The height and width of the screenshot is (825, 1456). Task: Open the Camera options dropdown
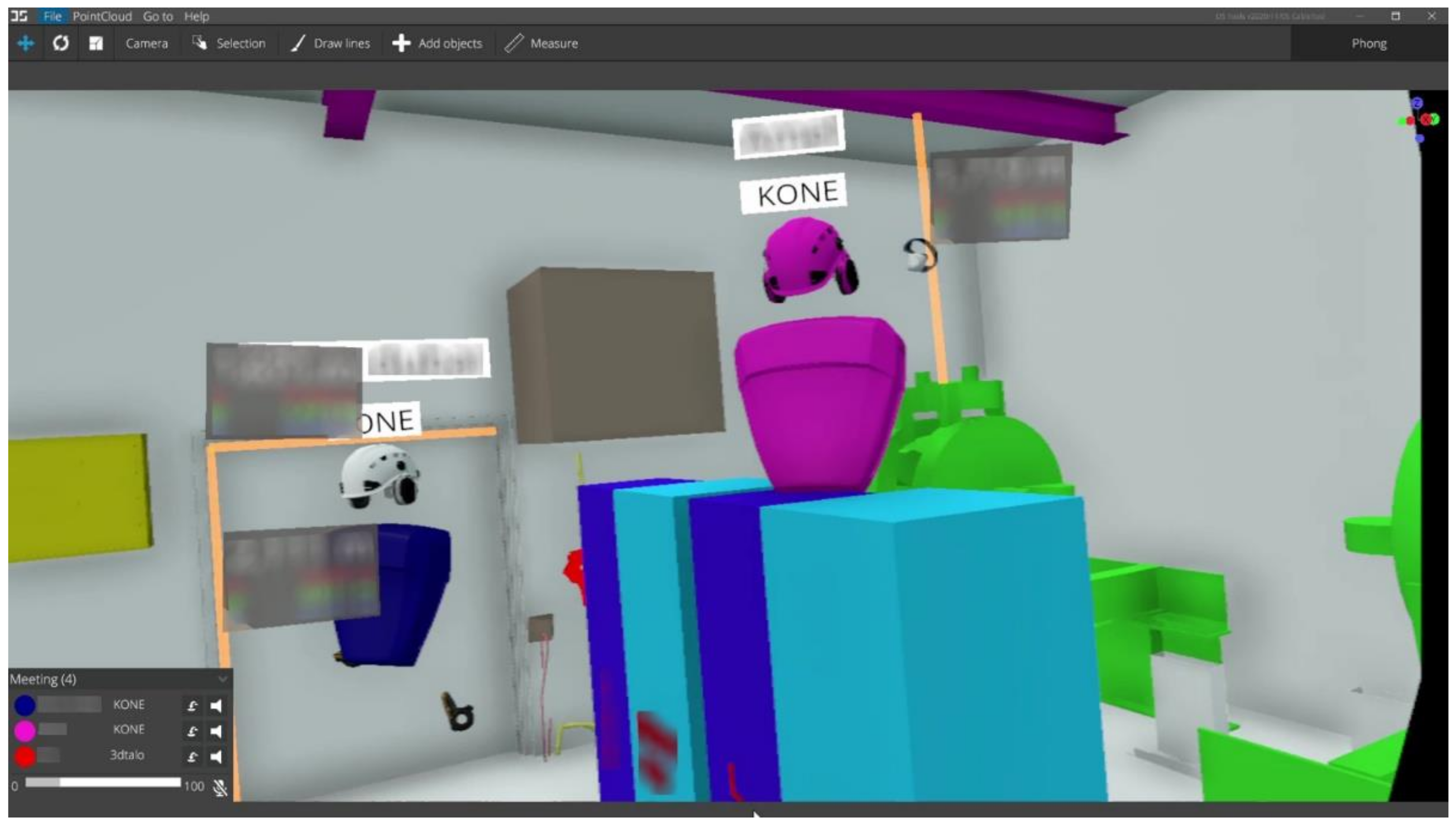[146, 44]
